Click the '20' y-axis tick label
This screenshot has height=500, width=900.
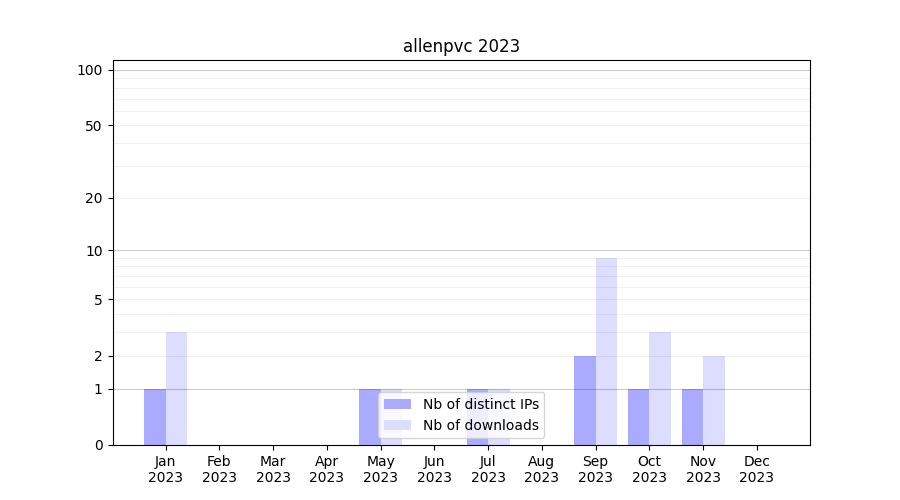94,198
